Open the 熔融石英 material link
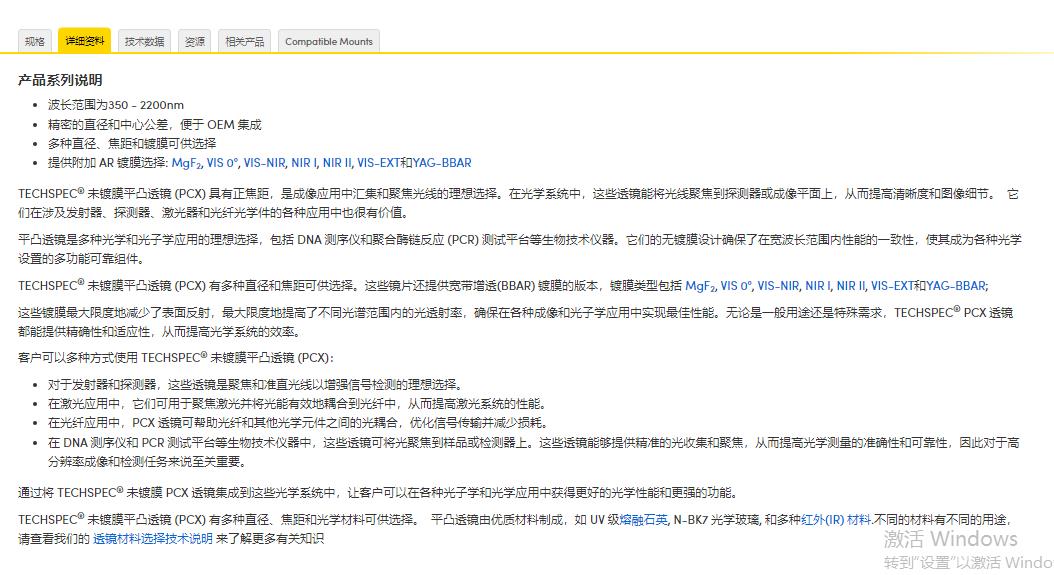The image size is (1054, 575). click(643, 520)
